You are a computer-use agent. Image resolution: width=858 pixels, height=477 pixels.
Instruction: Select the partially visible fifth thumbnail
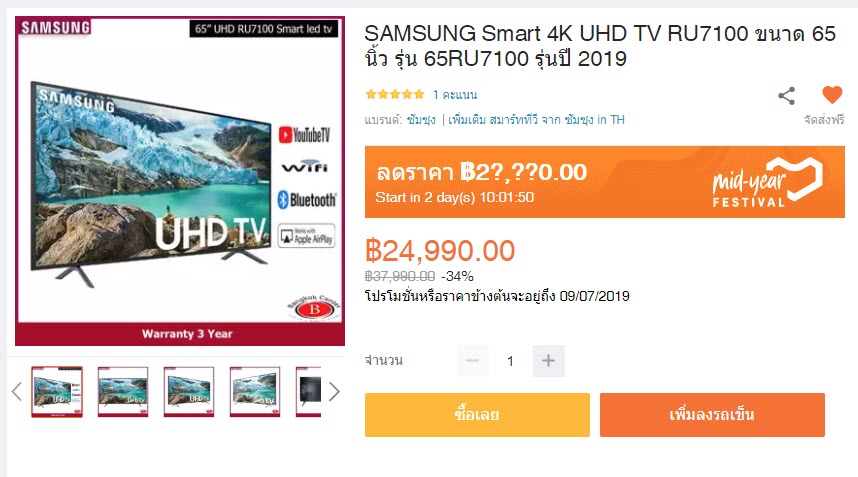309,392
